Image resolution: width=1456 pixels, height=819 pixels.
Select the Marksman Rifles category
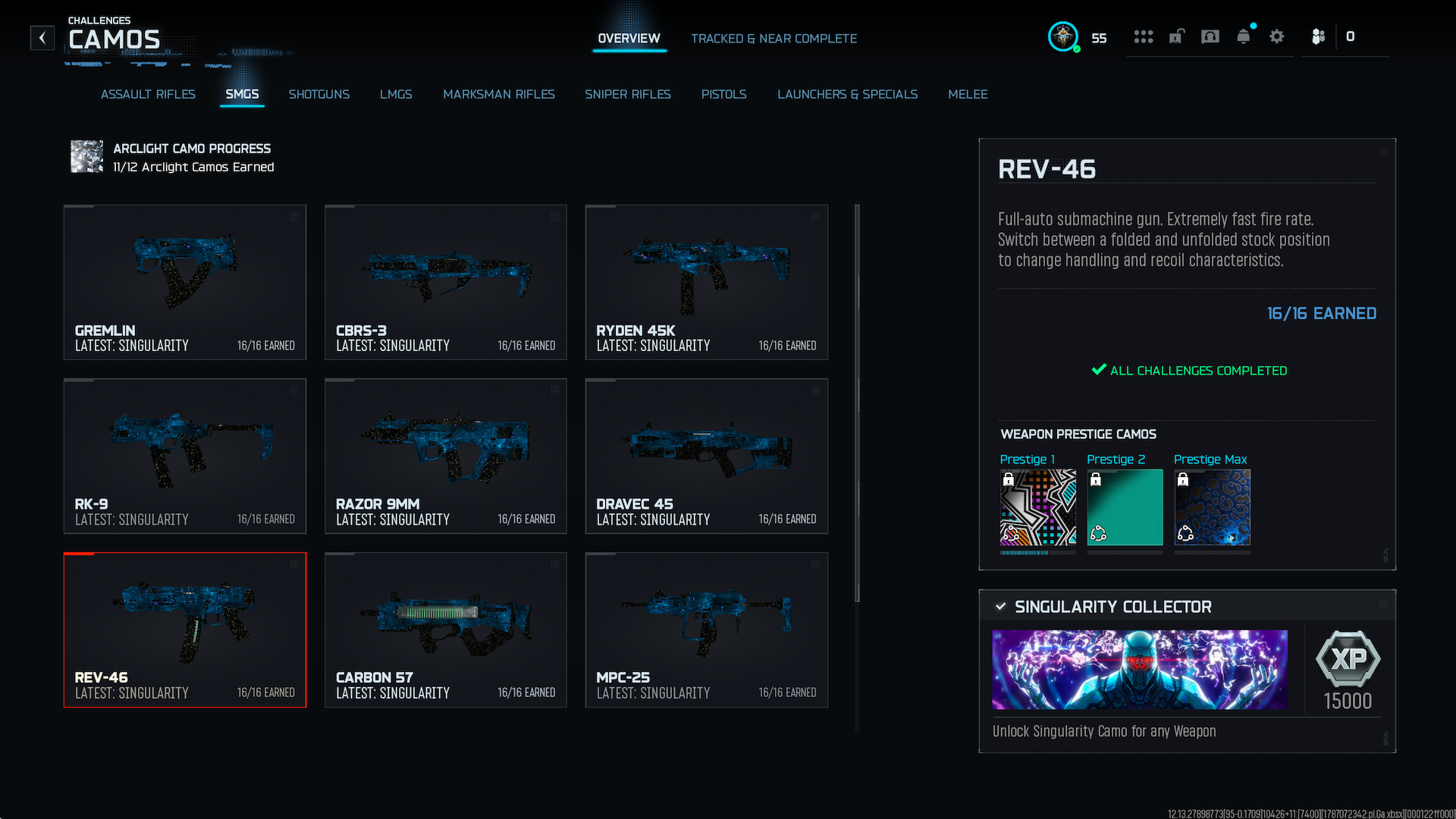[x=499, y=94]
